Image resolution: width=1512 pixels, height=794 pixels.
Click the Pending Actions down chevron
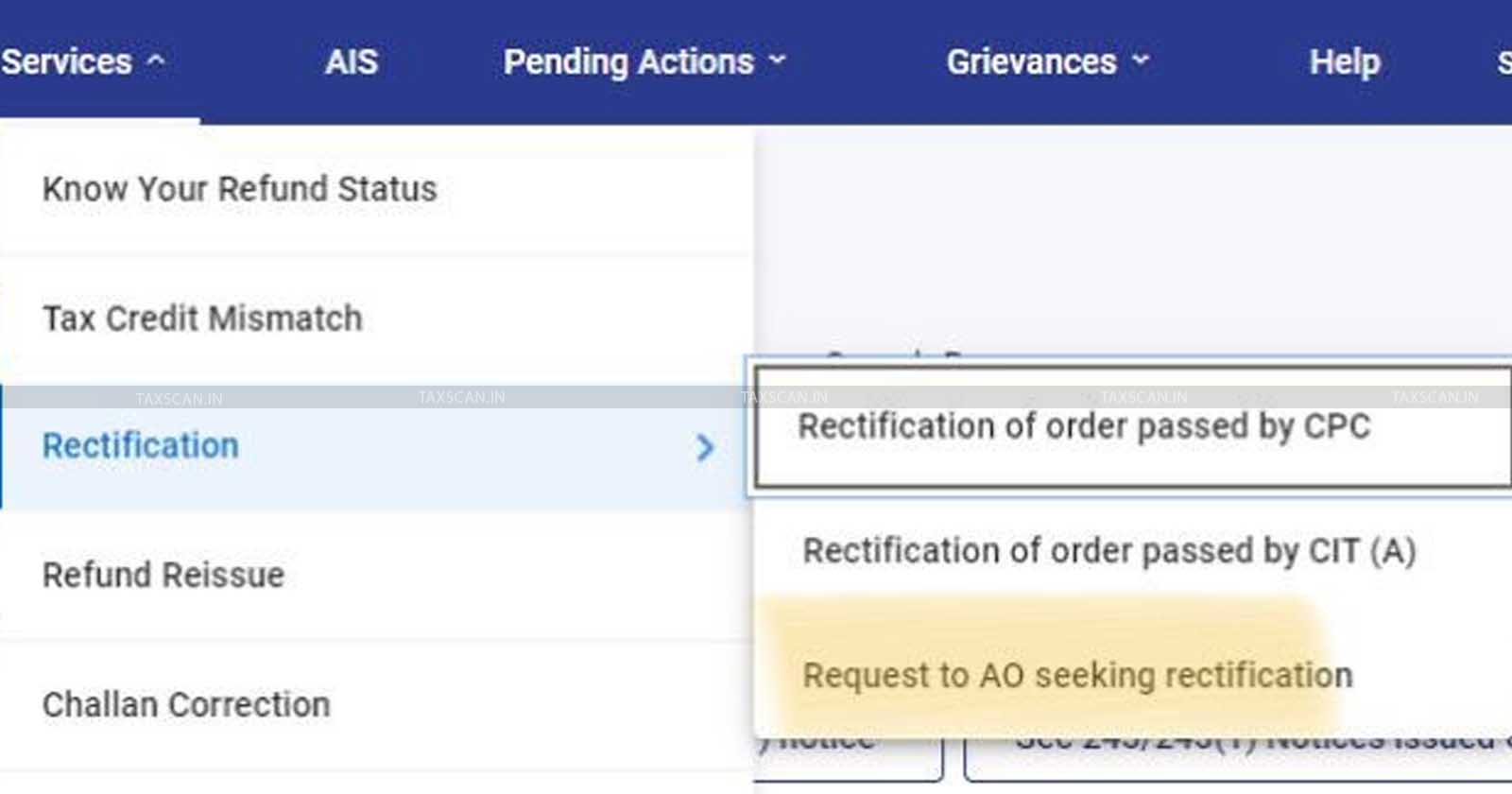pyautogui.click(x=777, y=61)
